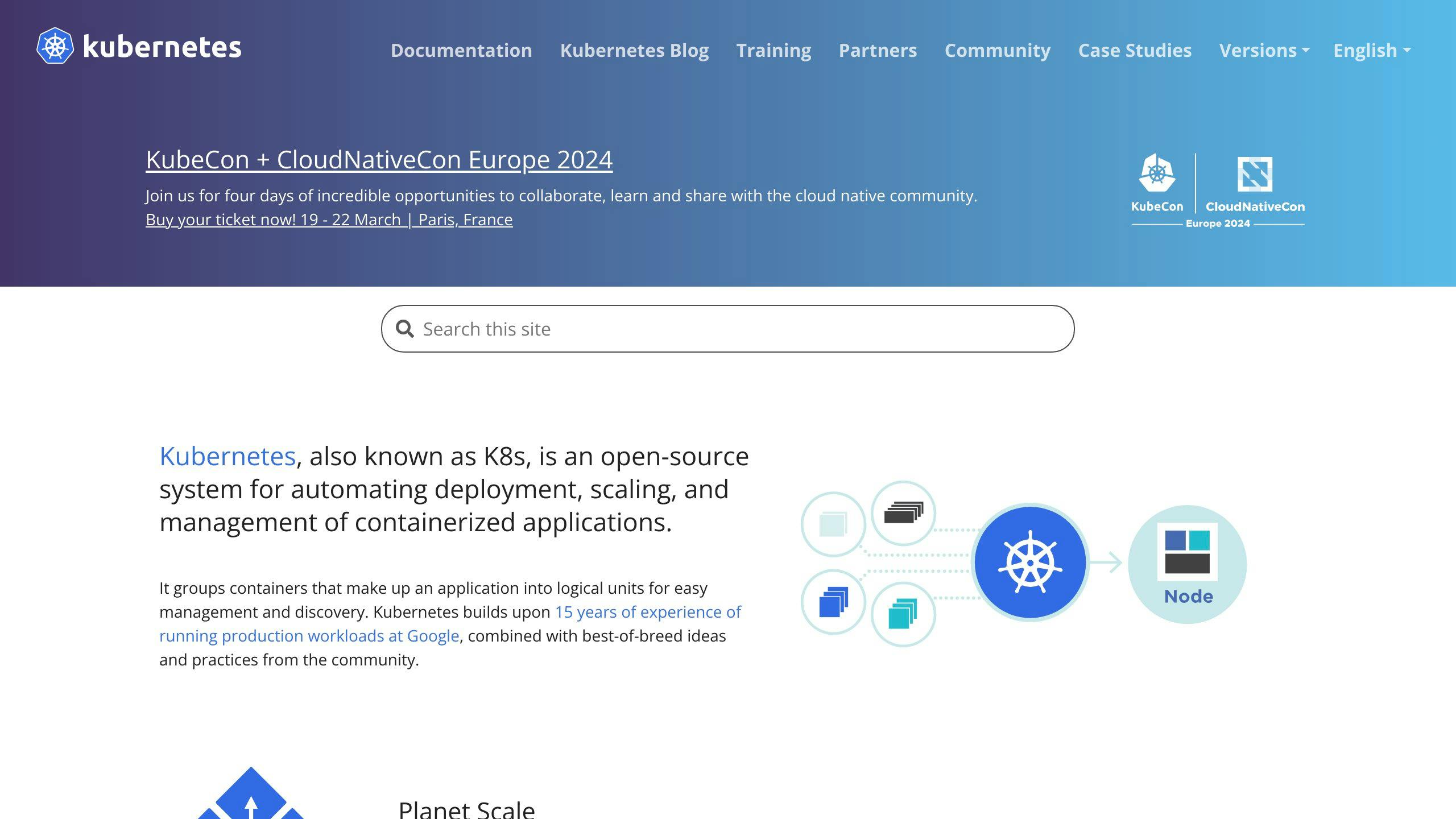The height and width of the screenshot is (819, 1456).
Task: Expand the English language selector
Action: pos(1372,51)
